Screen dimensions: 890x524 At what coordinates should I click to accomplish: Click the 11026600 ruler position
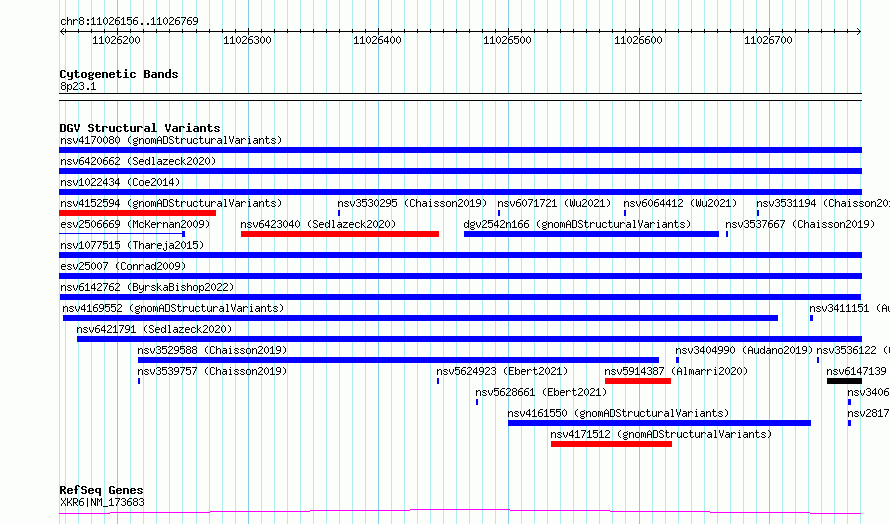point(639,40)
